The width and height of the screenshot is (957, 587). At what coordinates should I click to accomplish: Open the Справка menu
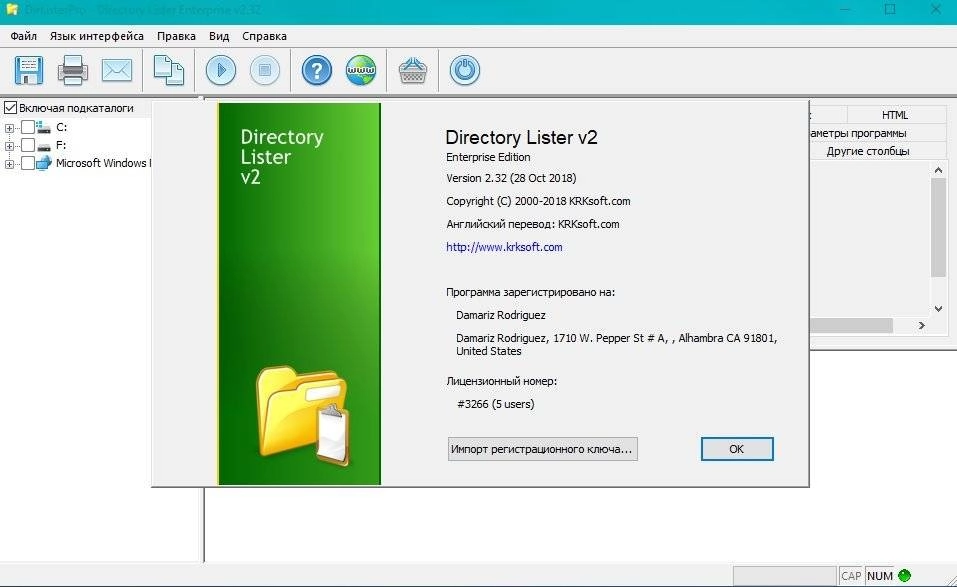point(264,36)
